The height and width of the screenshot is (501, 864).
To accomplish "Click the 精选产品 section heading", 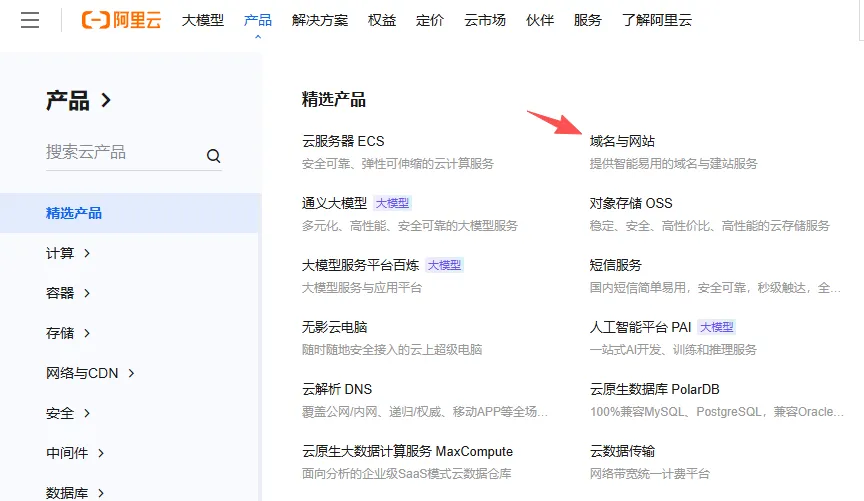I will 334,100.
